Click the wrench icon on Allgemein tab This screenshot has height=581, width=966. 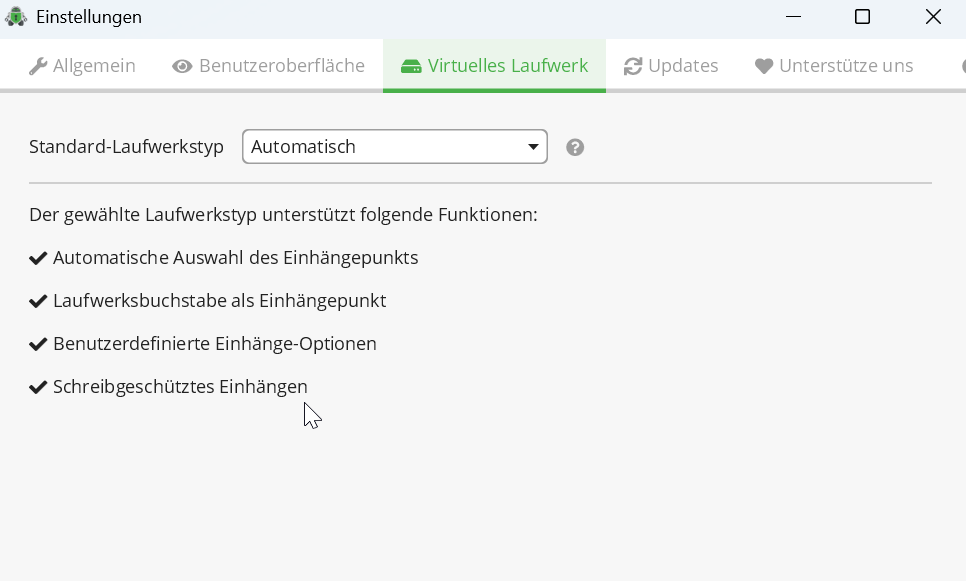(38, 65)
